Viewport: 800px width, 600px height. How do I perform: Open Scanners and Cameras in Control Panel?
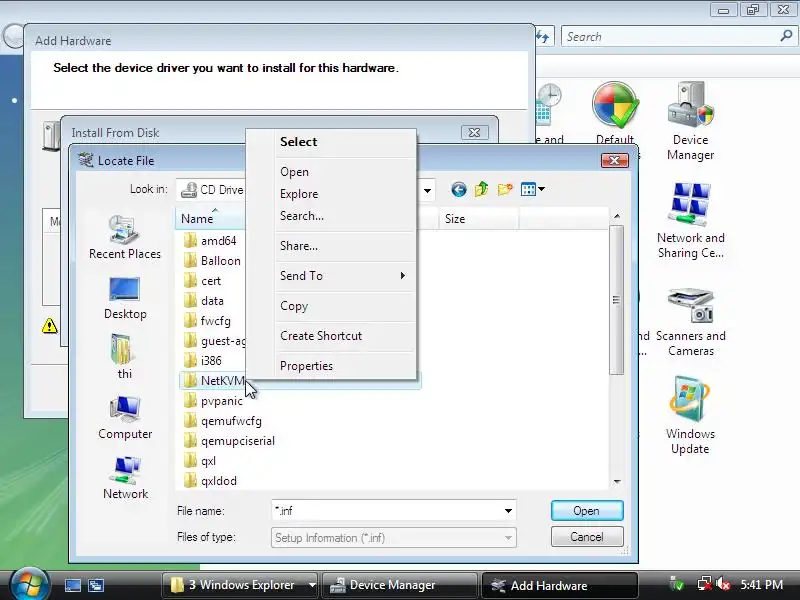(x=690, y=321)
